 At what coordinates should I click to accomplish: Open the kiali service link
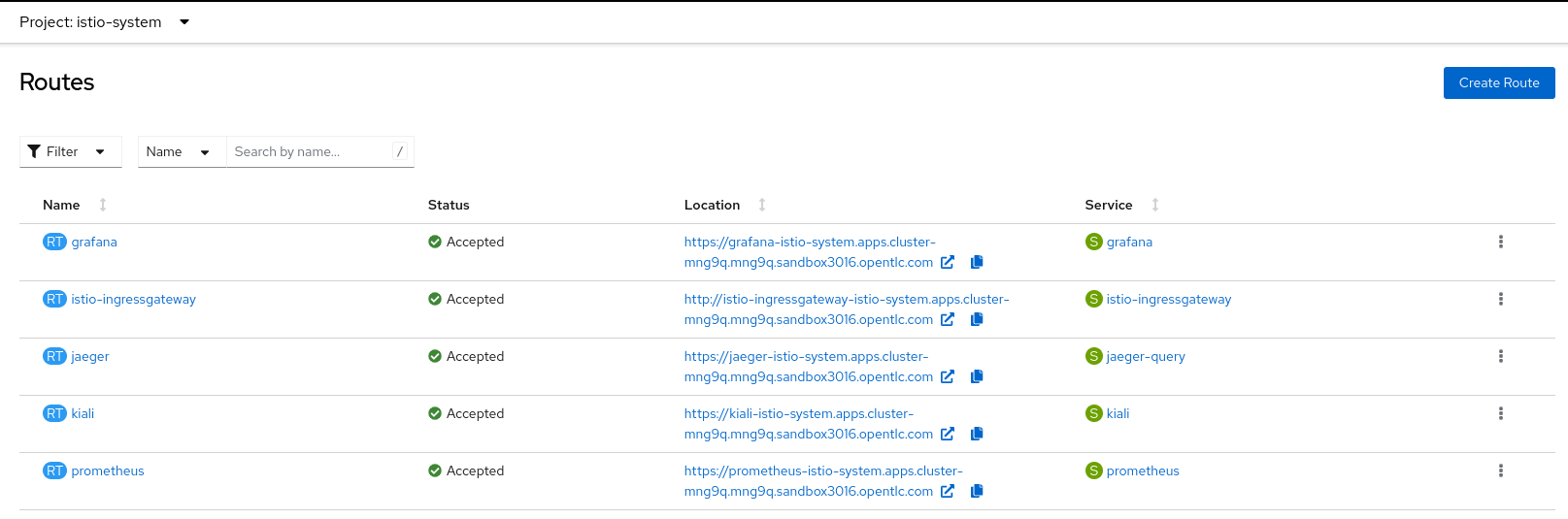pos(1118,413)
